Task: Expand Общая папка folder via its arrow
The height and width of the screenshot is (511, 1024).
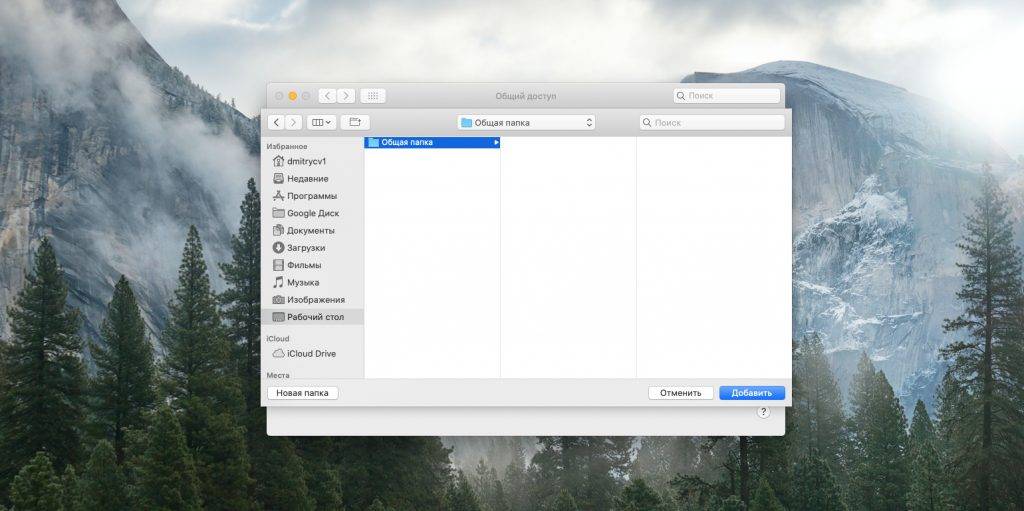Action: click(495, 142)
